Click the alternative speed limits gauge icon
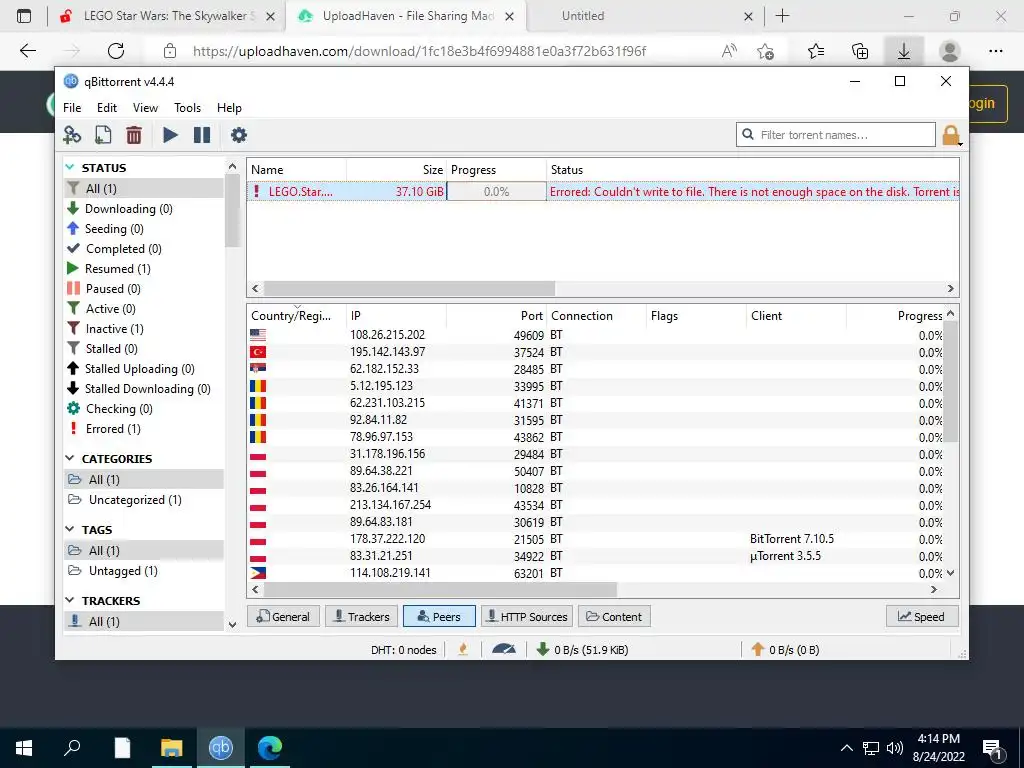Viewport: 1024px width, 768px height. coord(504,649)
